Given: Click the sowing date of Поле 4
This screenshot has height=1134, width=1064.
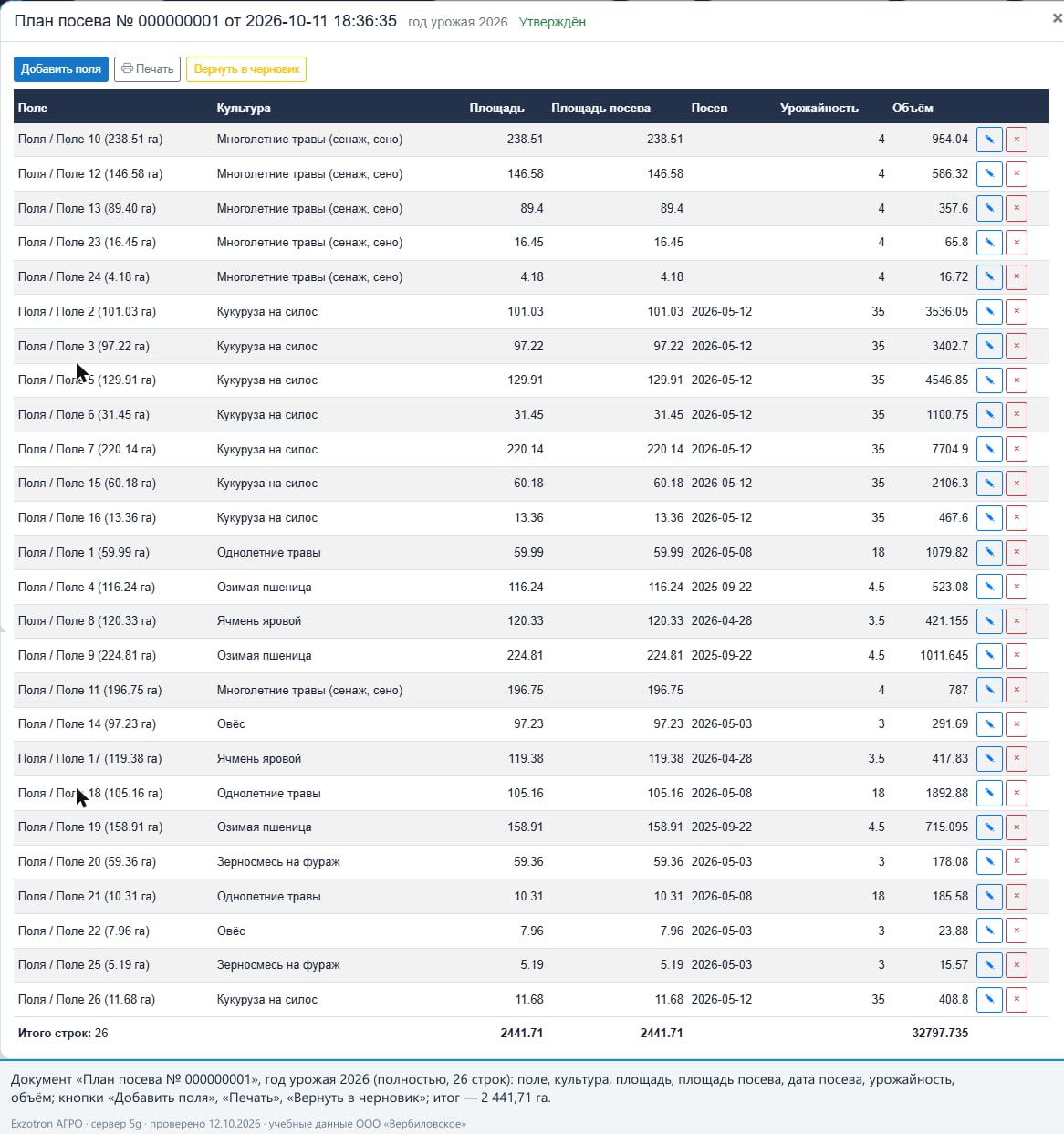Looking at the screenshot, I should (x=722, y=588).
